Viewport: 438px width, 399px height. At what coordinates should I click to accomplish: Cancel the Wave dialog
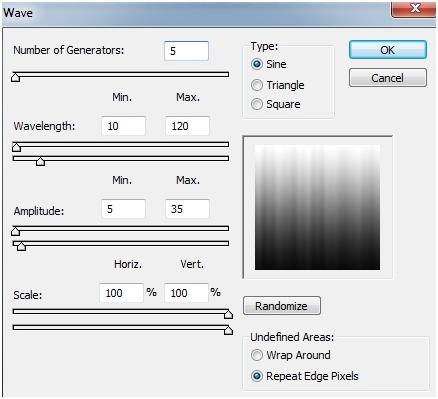coord(388,78)
